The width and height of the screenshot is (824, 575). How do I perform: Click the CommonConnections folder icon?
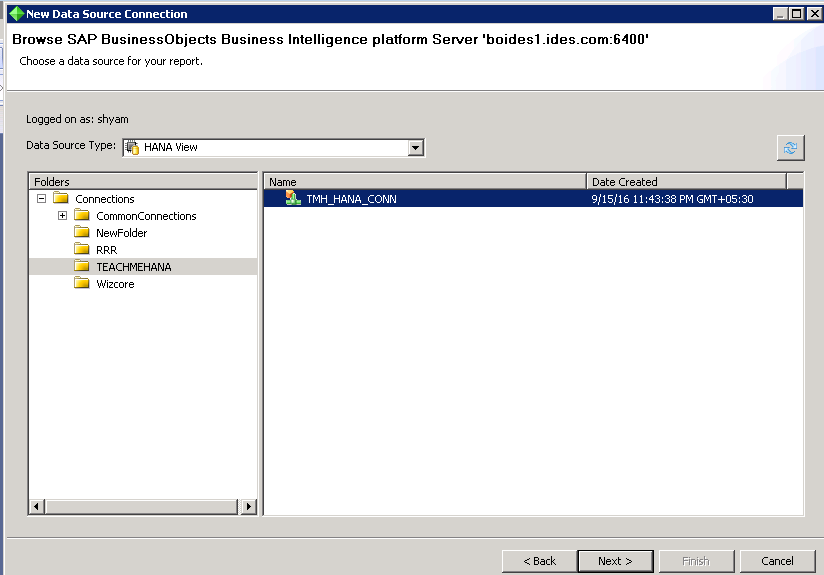(x=82, y=216)
